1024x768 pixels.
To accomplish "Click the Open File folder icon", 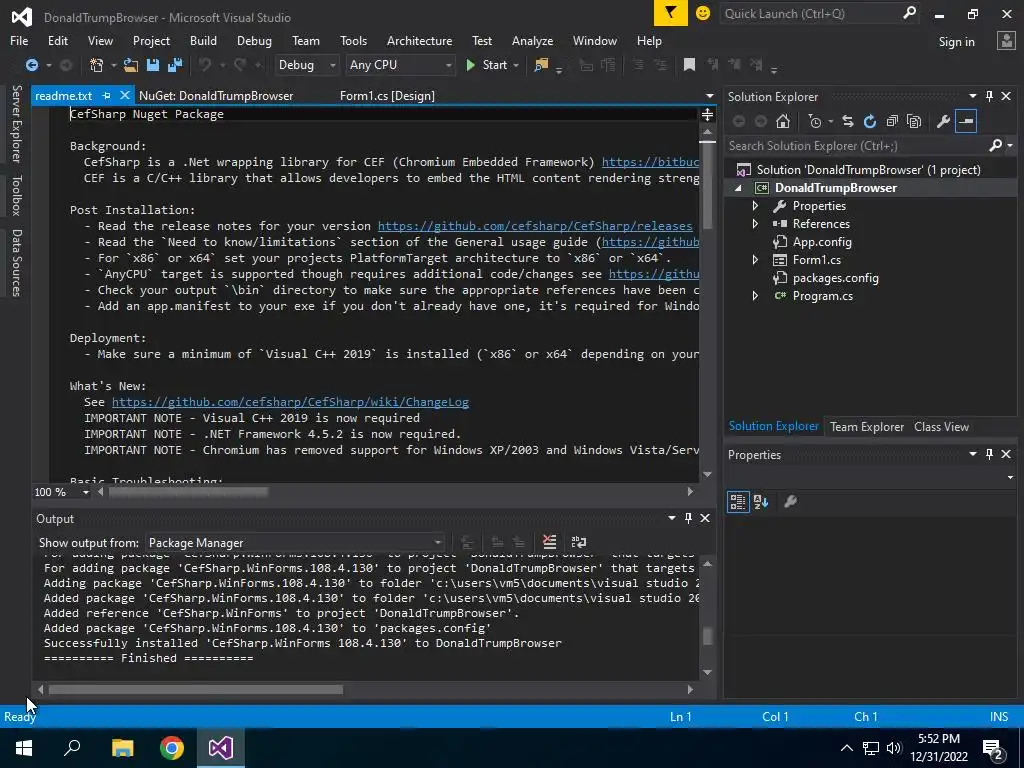I will 131,65.
